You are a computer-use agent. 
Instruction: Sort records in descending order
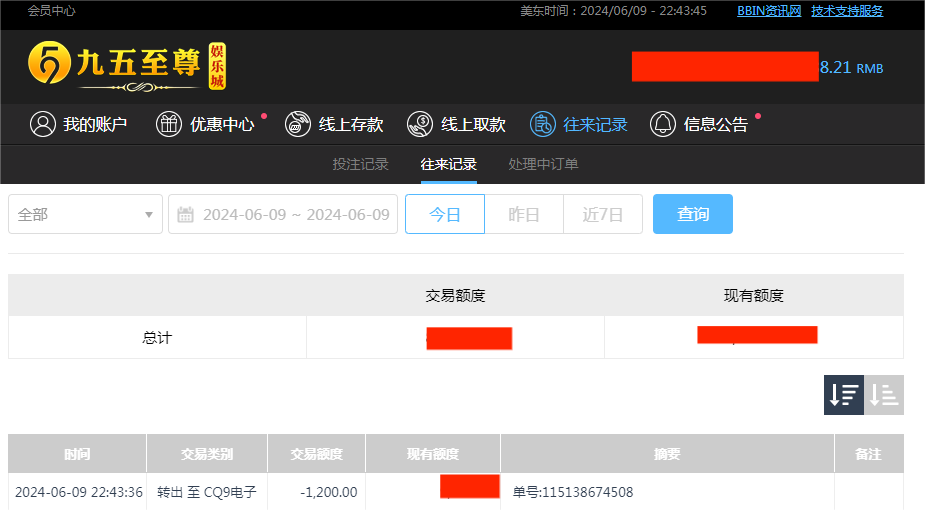[x=843, y=395]
